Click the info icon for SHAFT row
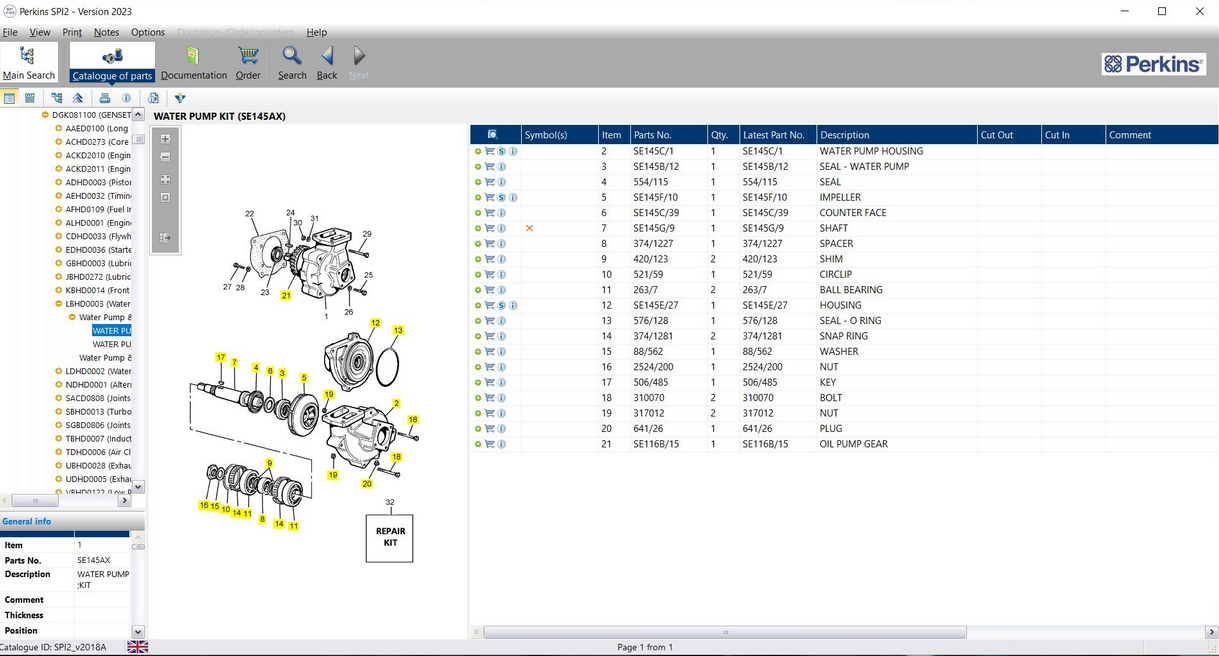The height and width of the screenshot is (656, 1219). pos(501,228)
